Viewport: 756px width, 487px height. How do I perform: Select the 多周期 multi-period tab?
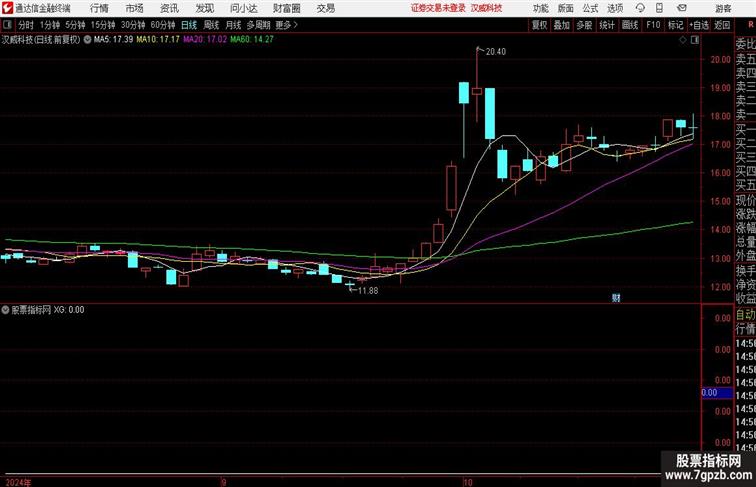(x=258, y=25)
